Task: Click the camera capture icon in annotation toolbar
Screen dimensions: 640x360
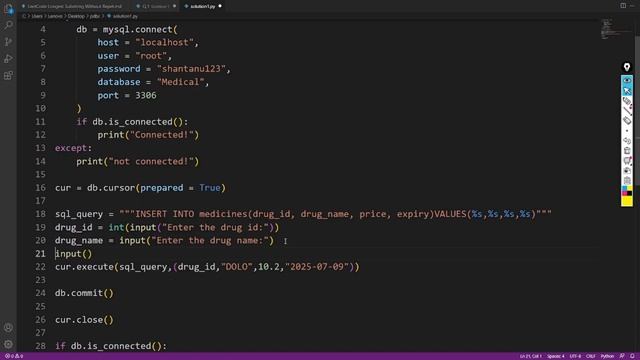Action: pyautogui.click(x=627, y=171)
